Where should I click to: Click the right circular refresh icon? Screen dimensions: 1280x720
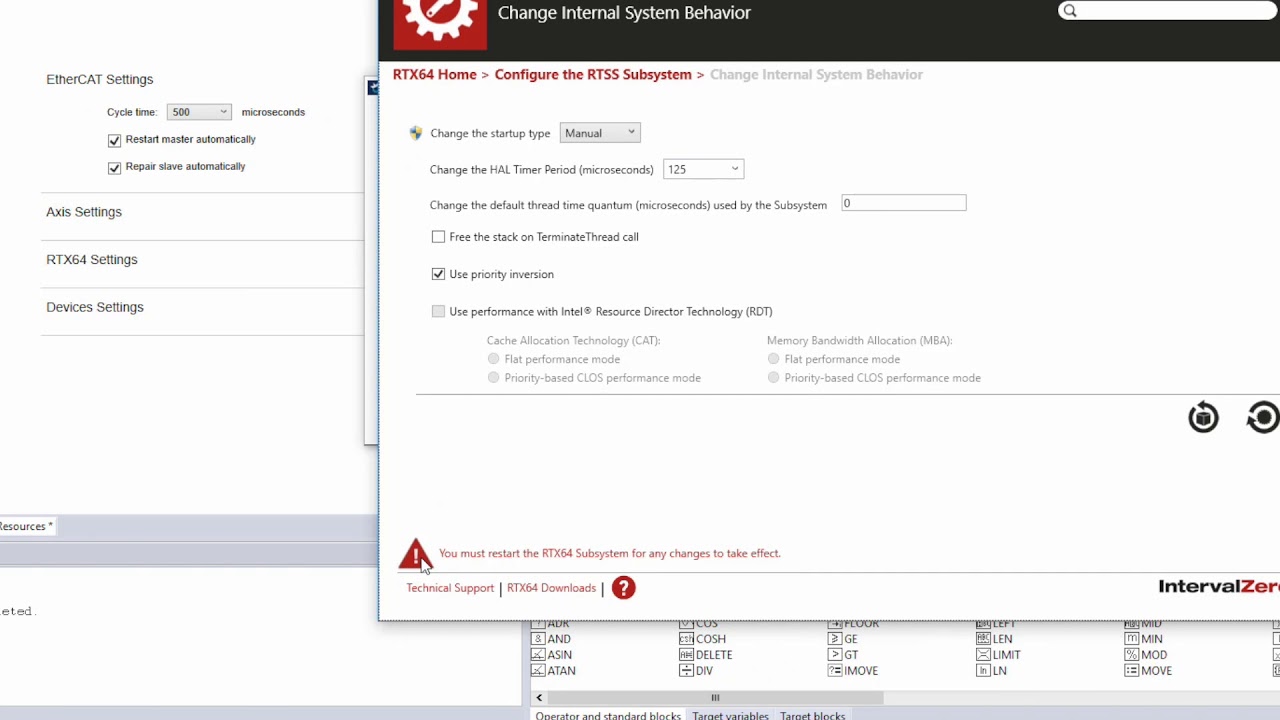[x=1263, y=417]
